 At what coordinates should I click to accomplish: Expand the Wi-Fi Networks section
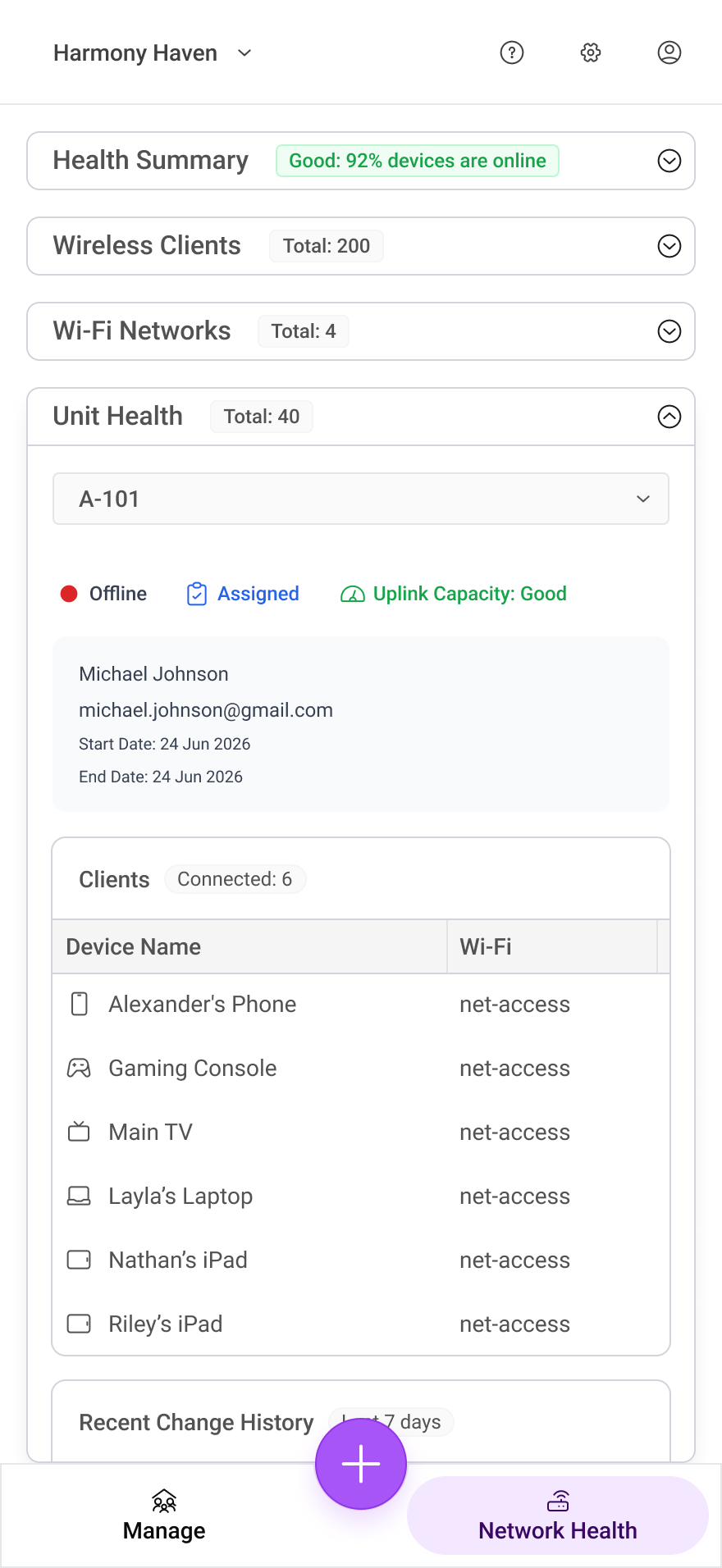(x=669, y=331)
